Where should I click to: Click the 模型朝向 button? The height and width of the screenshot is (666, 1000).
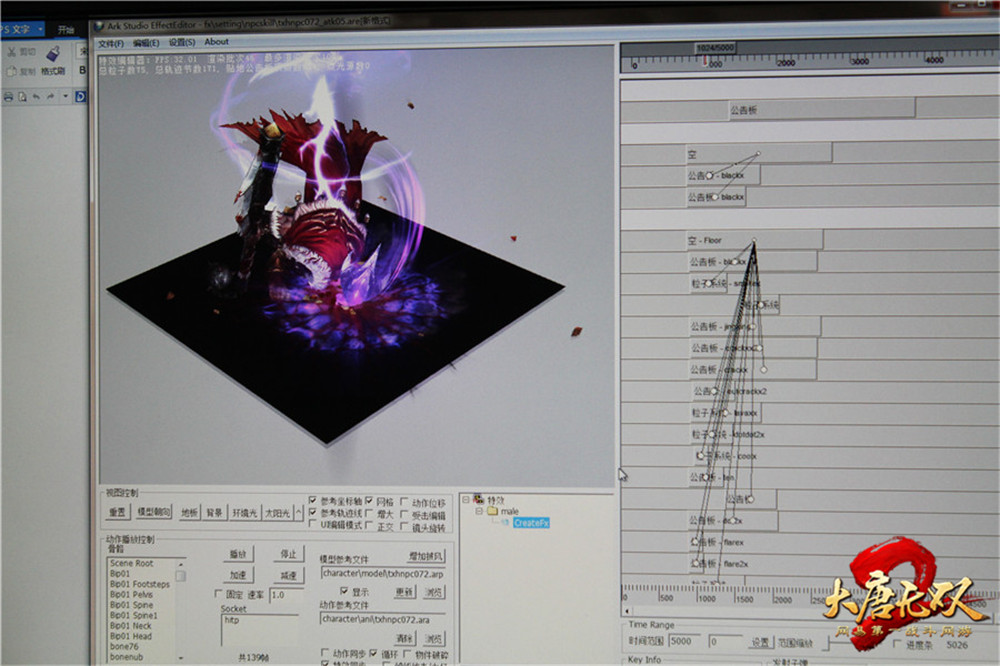pos(154,512)
